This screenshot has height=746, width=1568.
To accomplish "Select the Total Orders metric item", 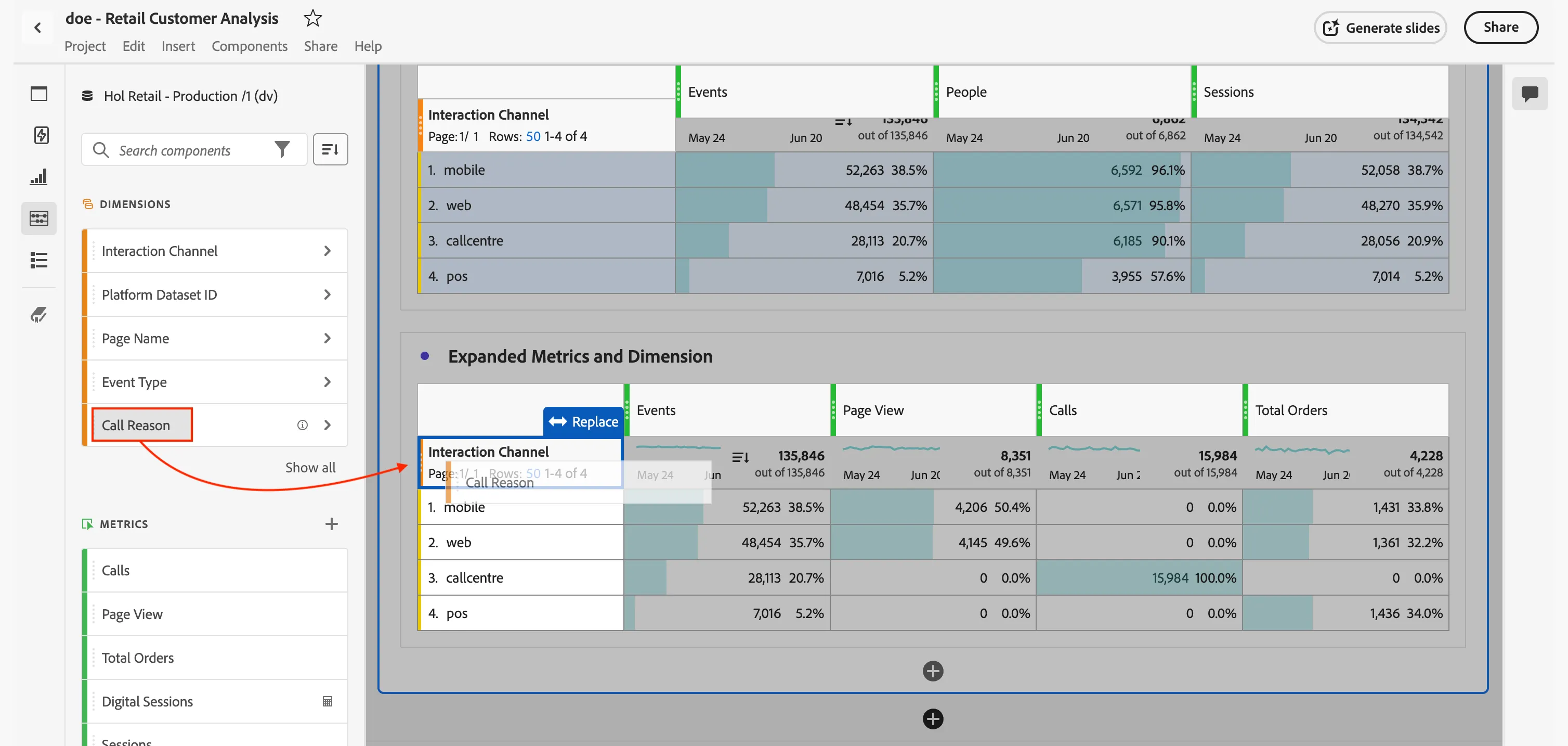I will click(215, 658).
